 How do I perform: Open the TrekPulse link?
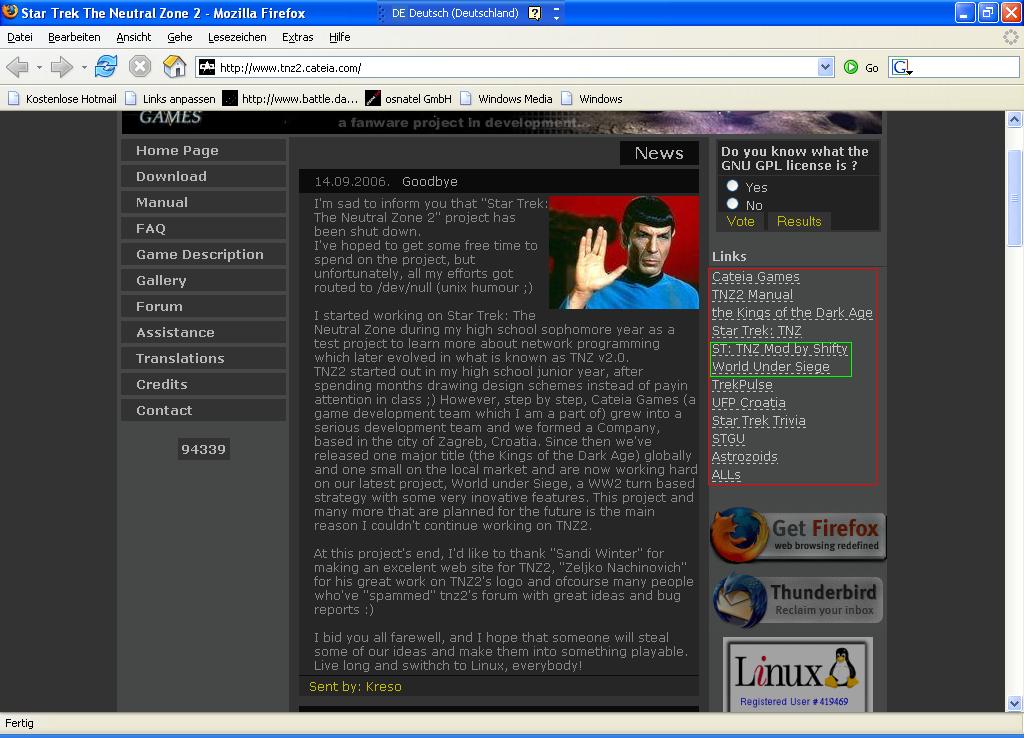tap(742, 385)
